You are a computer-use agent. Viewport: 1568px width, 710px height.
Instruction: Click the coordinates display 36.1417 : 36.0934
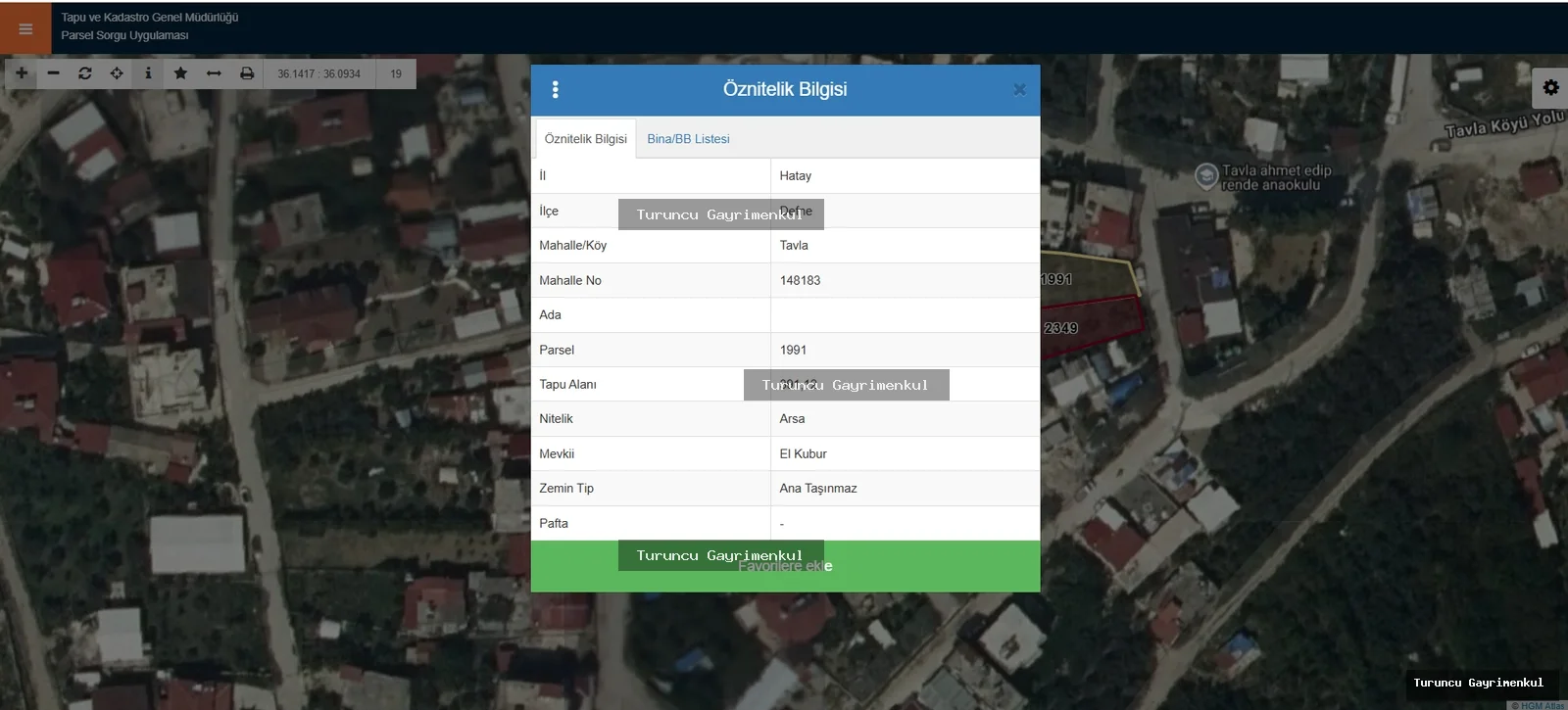point(318,73)
